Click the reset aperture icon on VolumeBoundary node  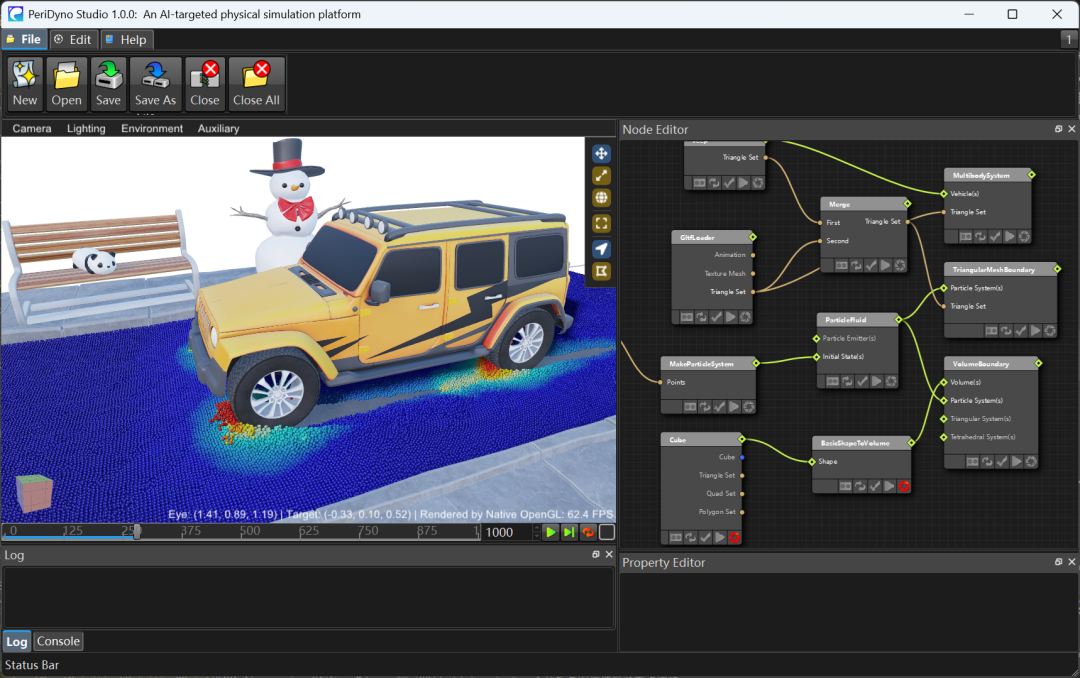(x=1031, y=462)
